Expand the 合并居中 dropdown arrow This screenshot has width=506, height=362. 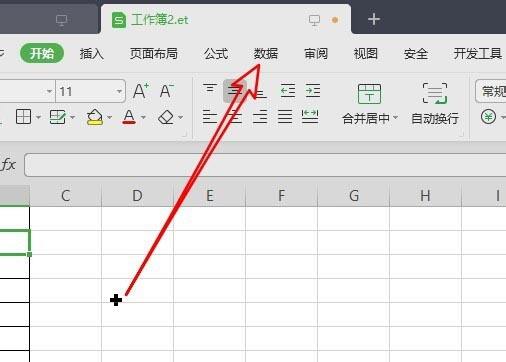(x=395, y=117)
